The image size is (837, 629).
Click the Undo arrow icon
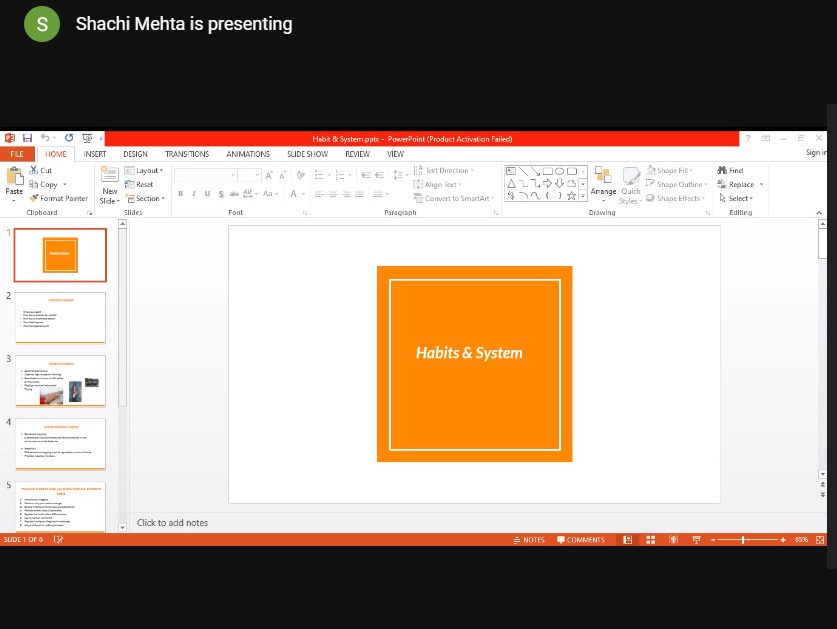click(45, 138)
